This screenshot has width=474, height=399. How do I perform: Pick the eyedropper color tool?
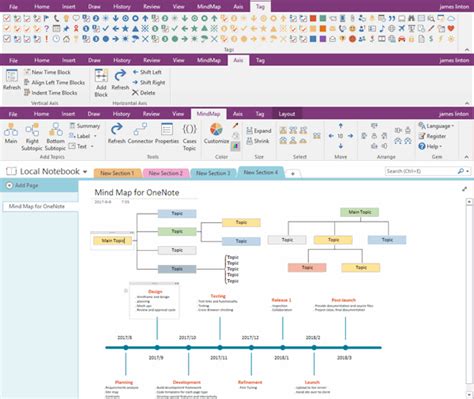click(235, 126)
